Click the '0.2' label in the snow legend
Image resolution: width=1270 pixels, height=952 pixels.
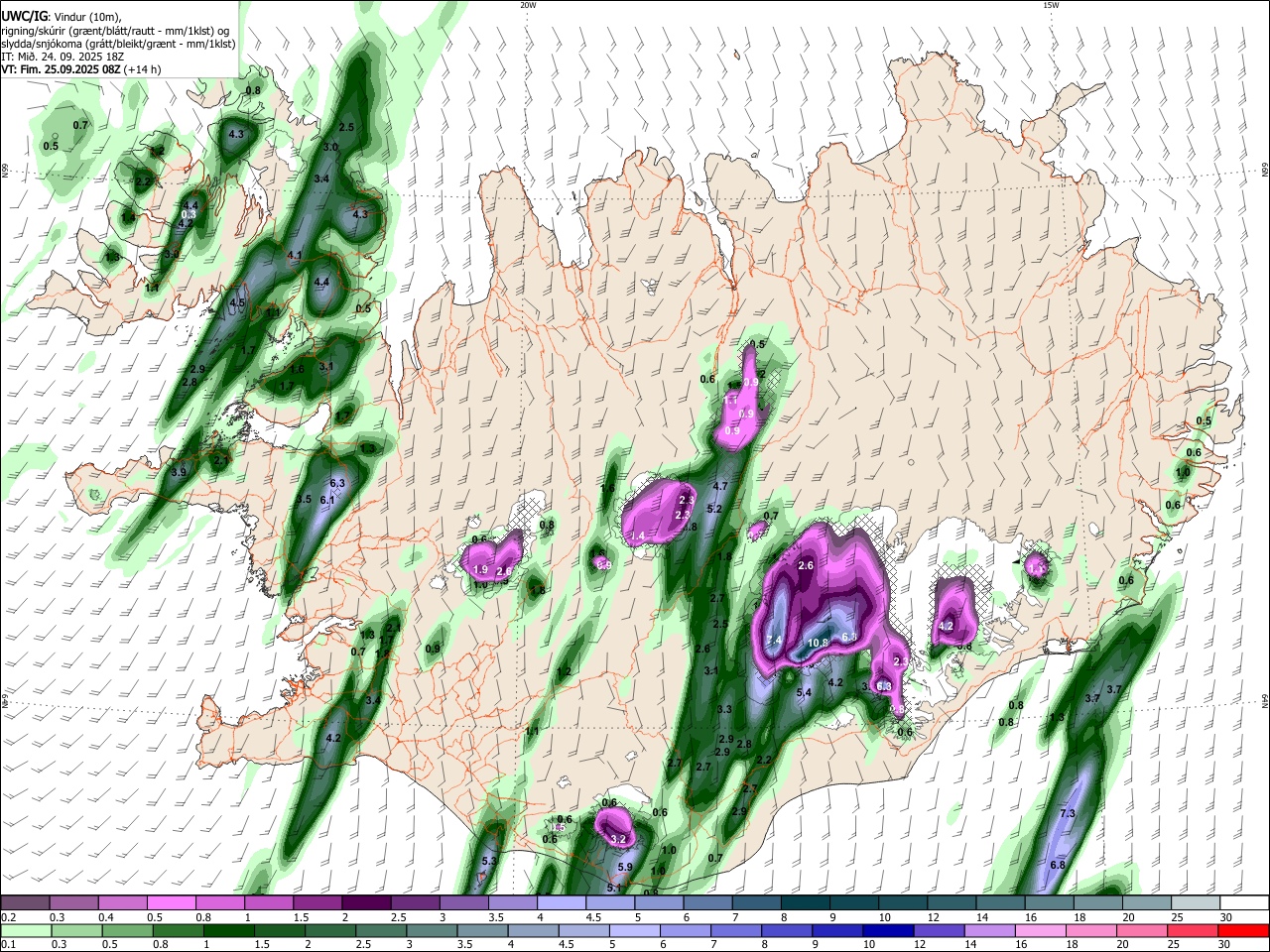tap(8, 917)
